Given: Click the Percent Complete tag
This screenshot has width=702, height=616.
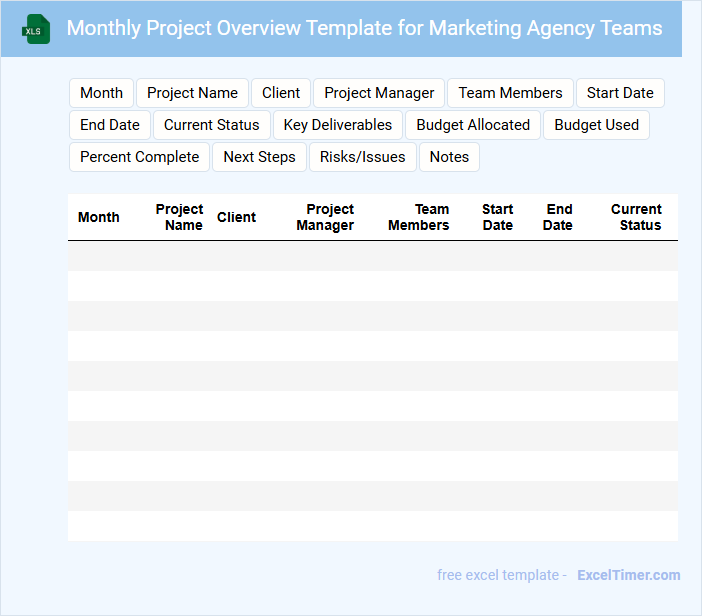Looking at the screenshot, I should [139, 157].
